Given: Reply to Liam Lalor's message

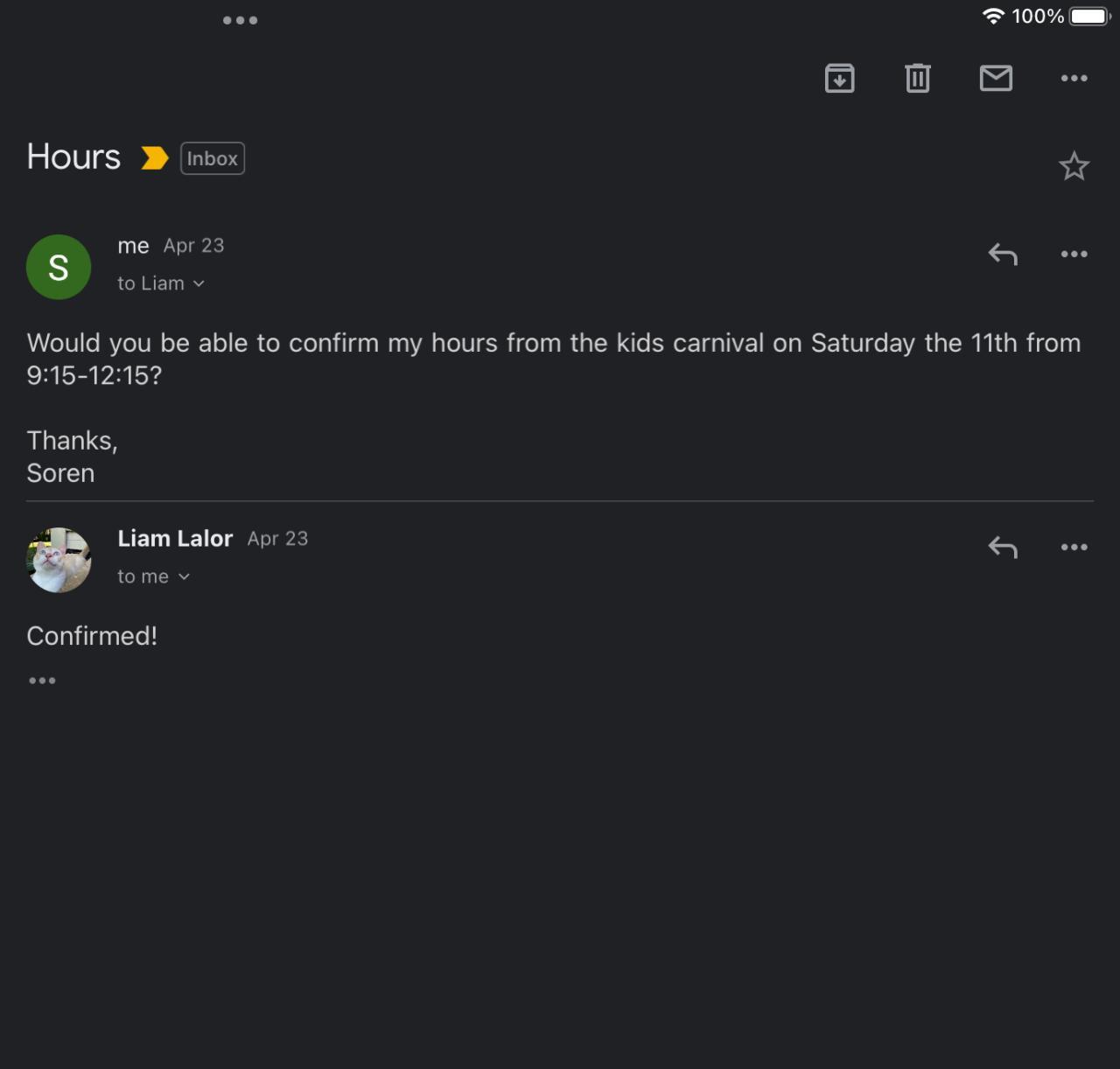Looking at the screenshot, I should coord(1003,548).
